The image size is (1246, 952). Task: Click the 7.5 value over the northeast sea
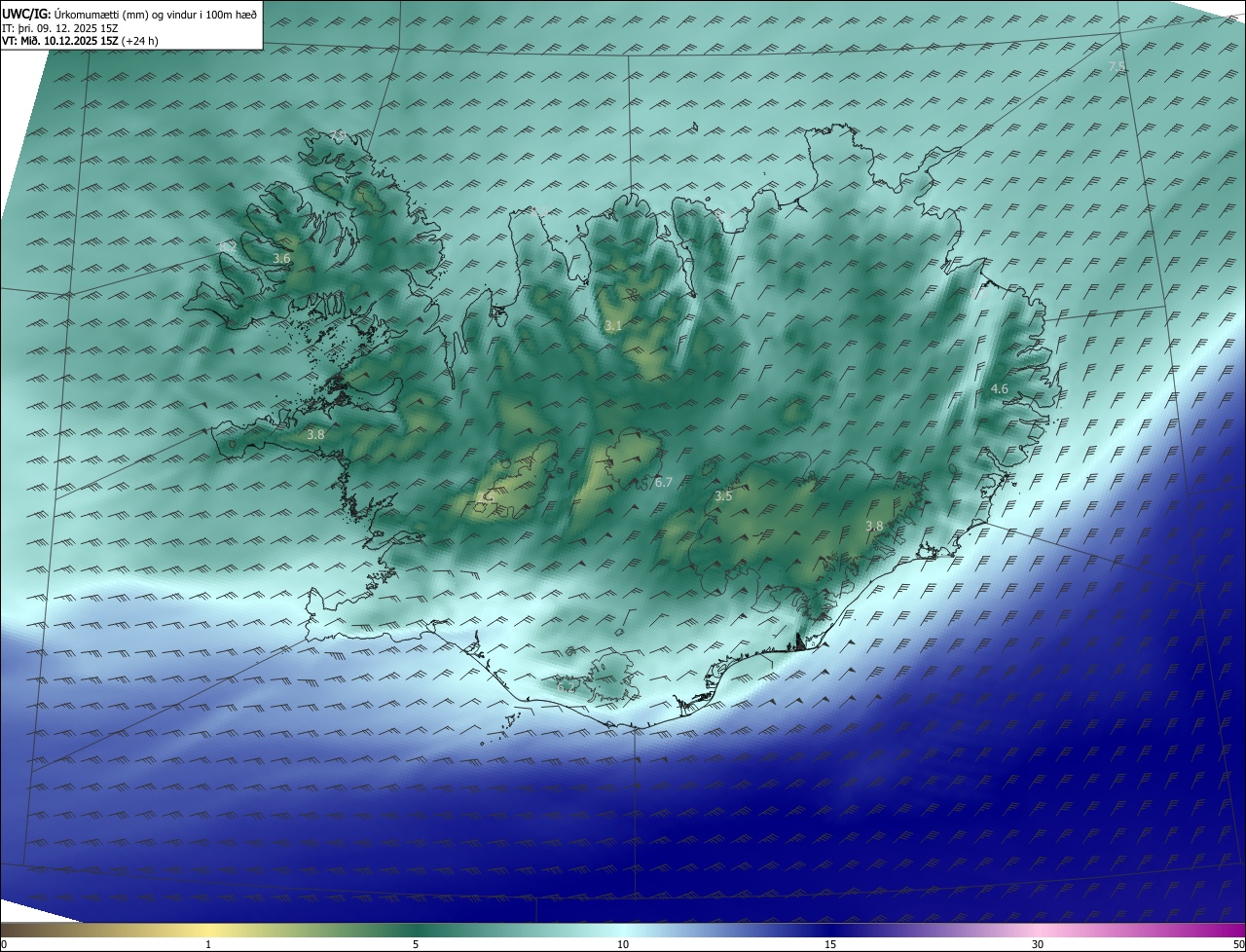tap(1117, 66)
